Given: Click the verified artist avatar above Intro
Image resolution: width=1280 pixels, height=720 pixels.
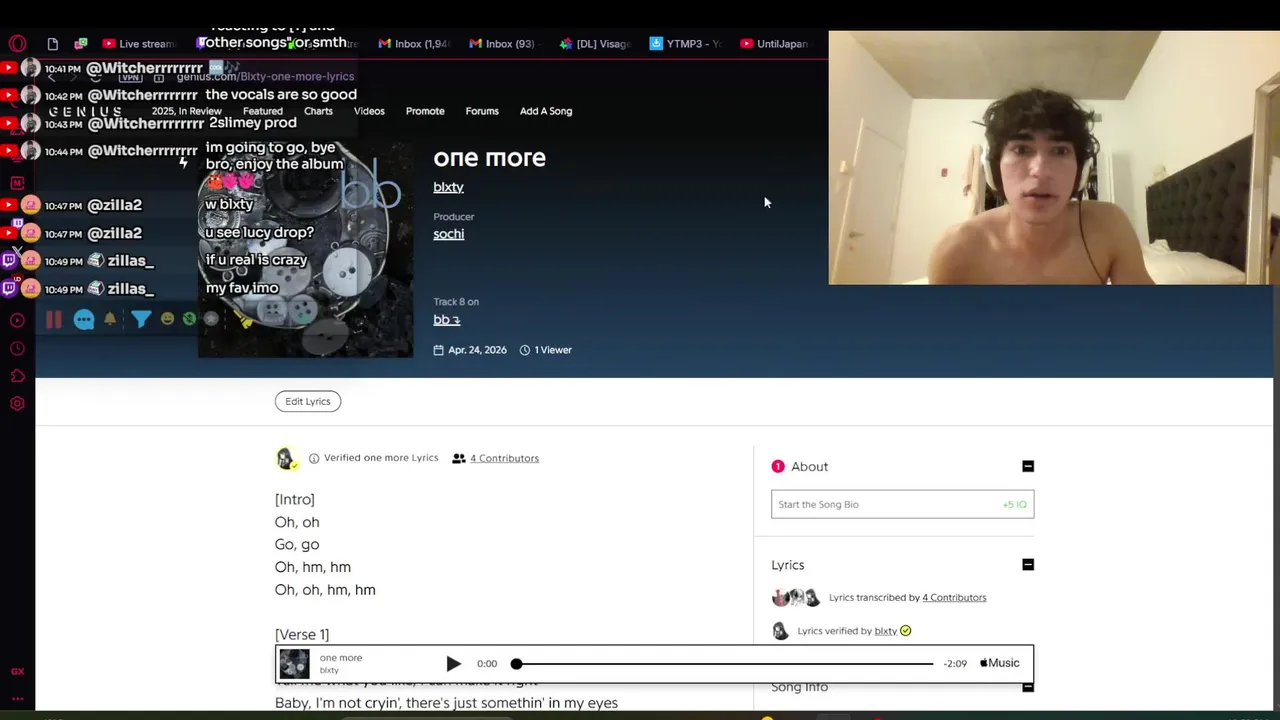Looking at the screenshot, I should click(286, 458).
